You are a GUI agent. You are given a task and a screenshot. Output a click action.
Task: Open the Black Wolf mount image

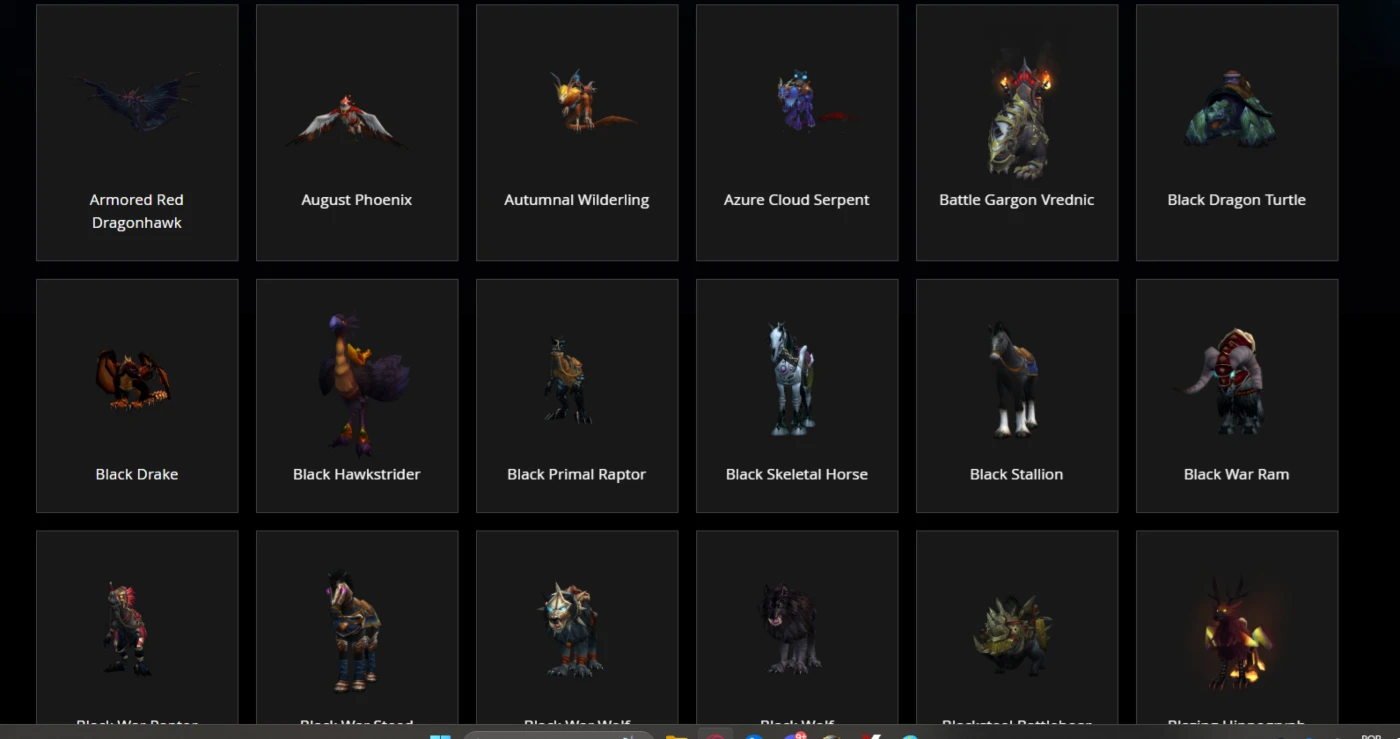792,628
